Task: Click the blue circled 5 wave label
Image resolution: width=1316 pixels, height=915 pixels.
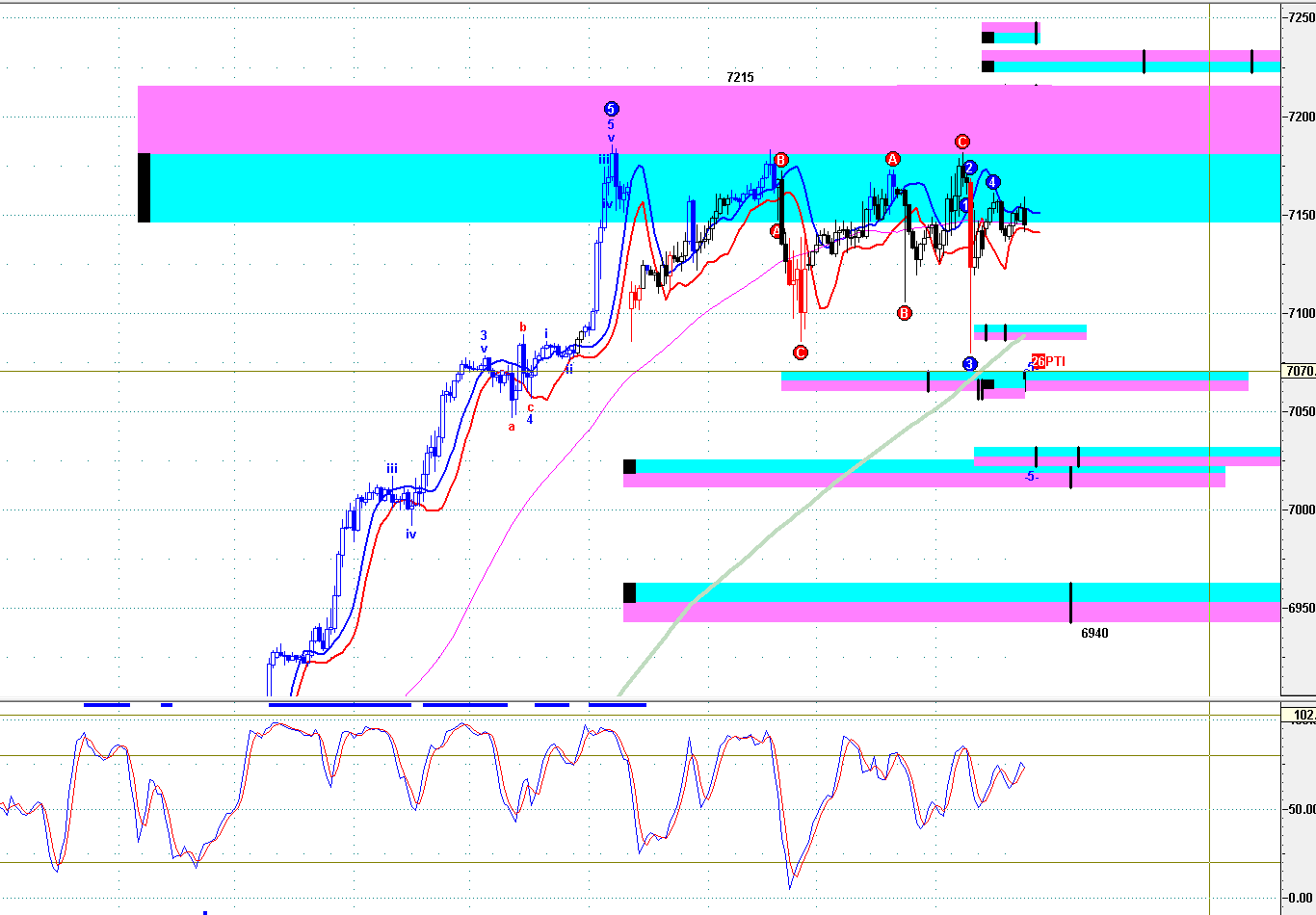Action: (x=611, y=109)
